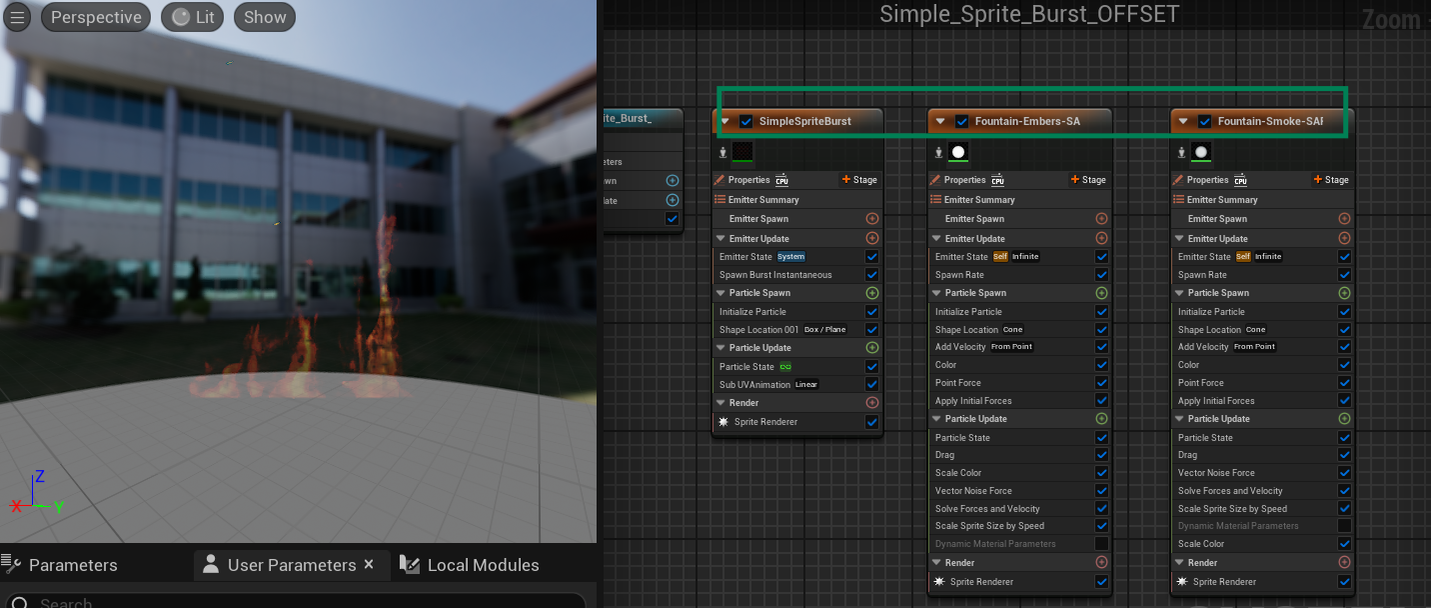
Task: Add module to Fountain-Smoke-SAF Particle Update
Action: coord(1344,418)
